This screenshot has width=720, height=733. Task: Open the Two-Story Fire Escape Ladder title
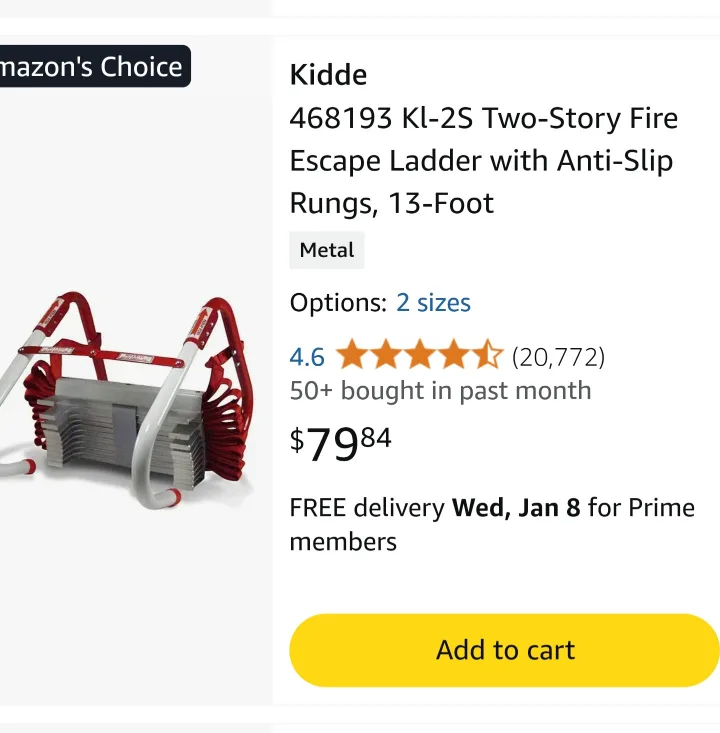click(x=484, y=161)
